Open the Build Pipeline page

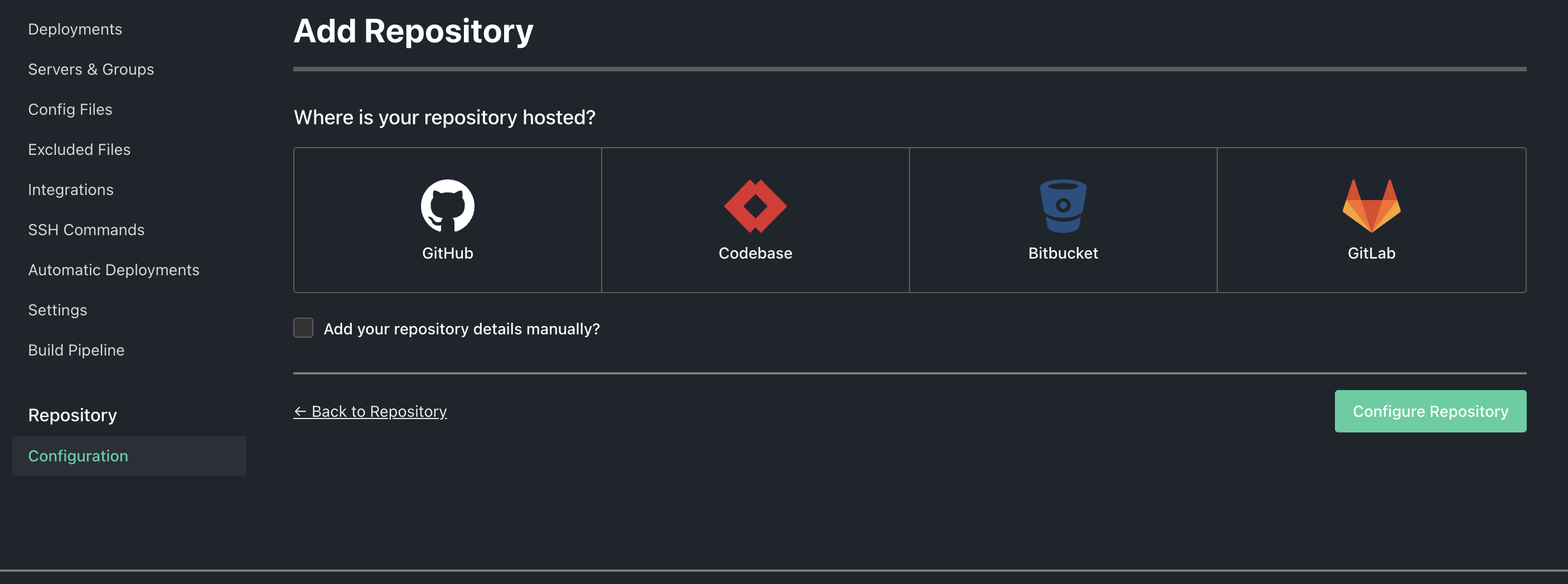tap(76, 350)
